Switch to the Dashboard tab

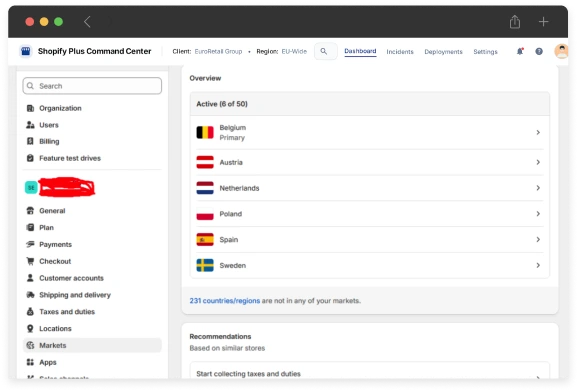pos(360,51)
